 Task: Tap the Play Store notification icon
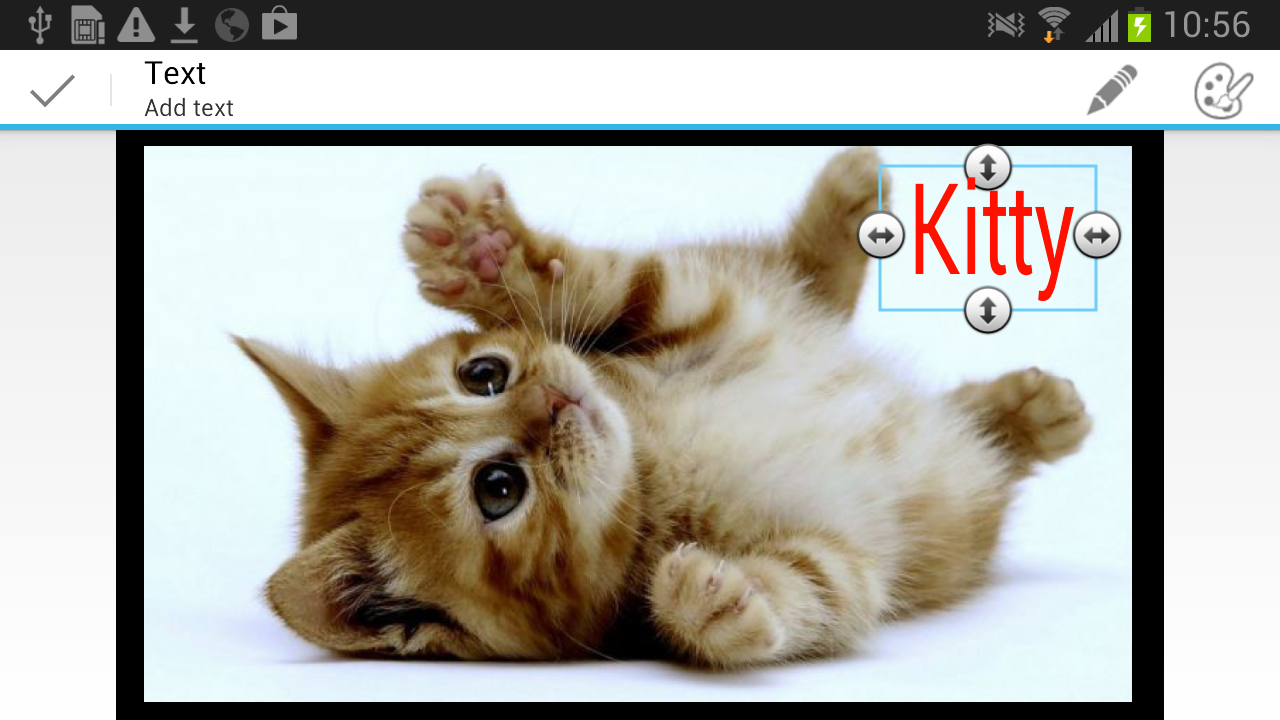tap(280, 25)
